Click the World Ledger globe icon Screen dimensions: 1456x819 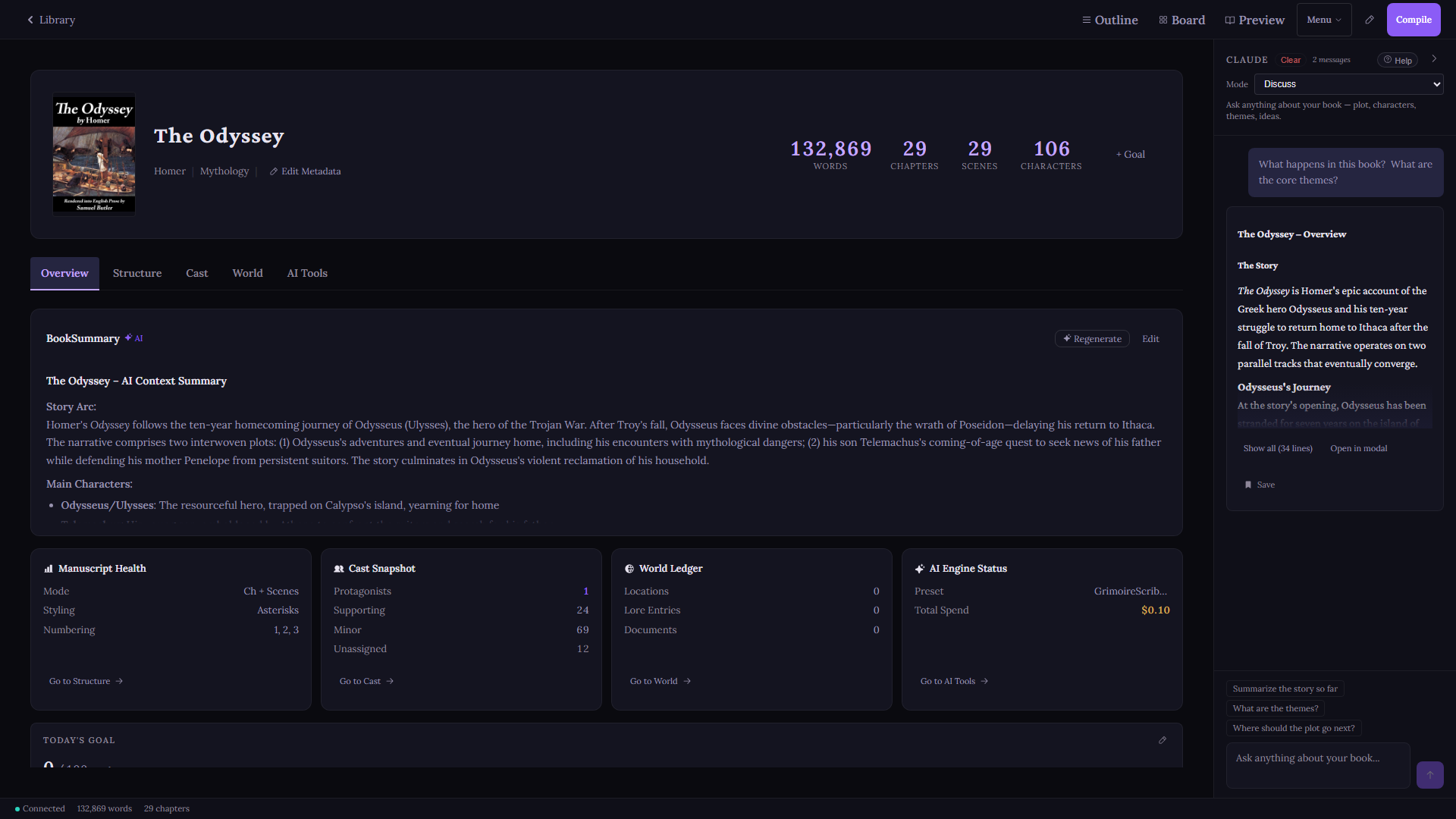[x=629, y=569]
